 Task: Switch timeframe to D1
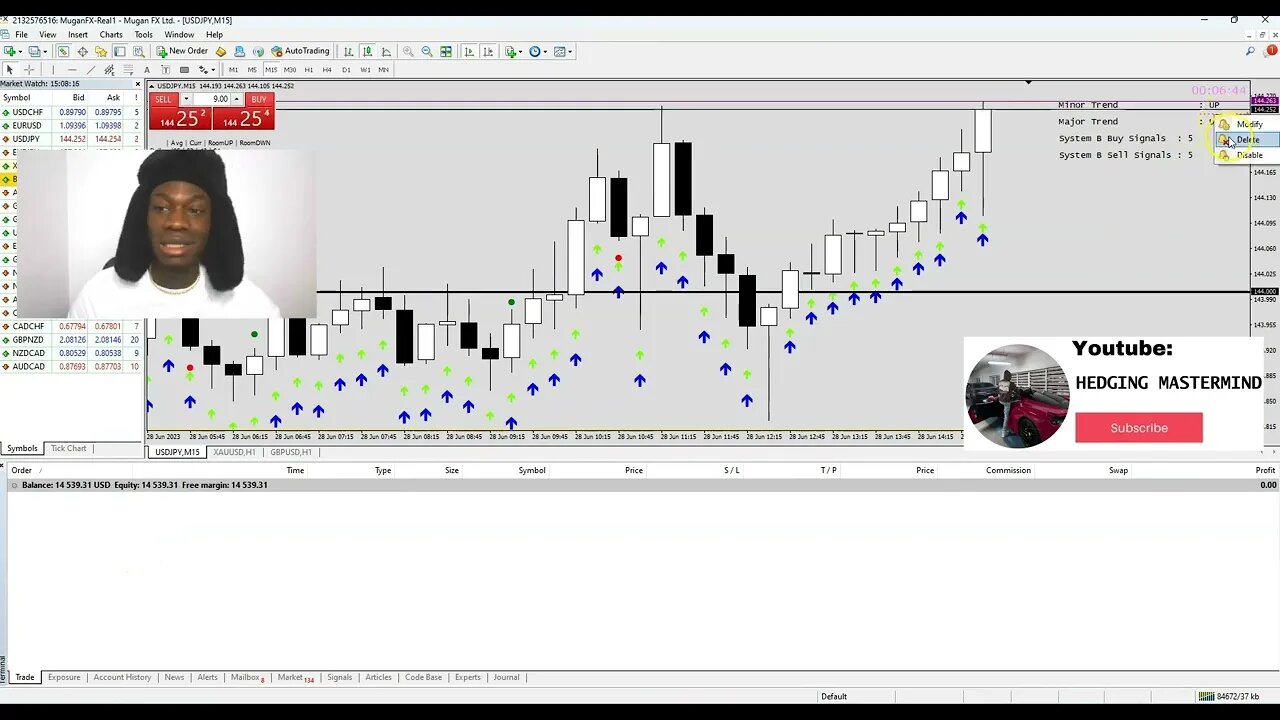[x=346, y=70]
